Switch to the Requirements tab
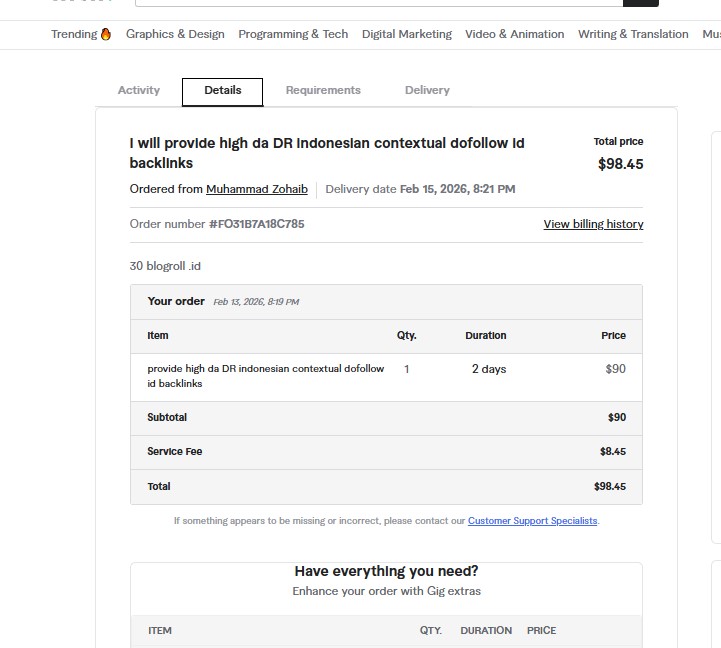 click(x=323, y=90)
